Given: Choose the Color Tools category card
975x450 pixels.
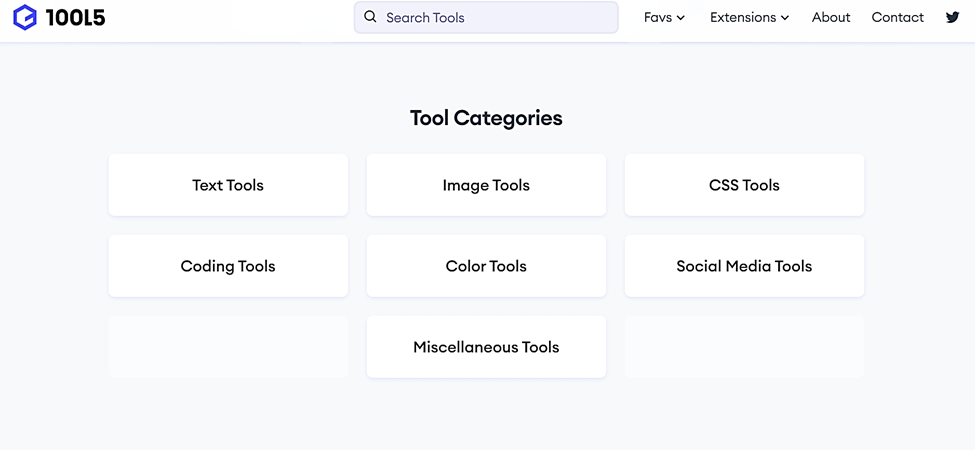Looking at the screenshot, I should (486, 266).
